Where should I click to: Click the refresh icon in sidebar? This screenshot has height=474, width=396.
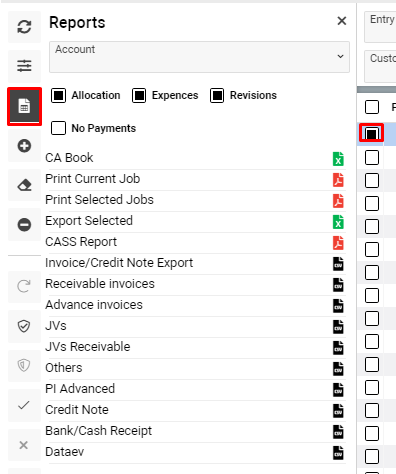pos(24,27)
